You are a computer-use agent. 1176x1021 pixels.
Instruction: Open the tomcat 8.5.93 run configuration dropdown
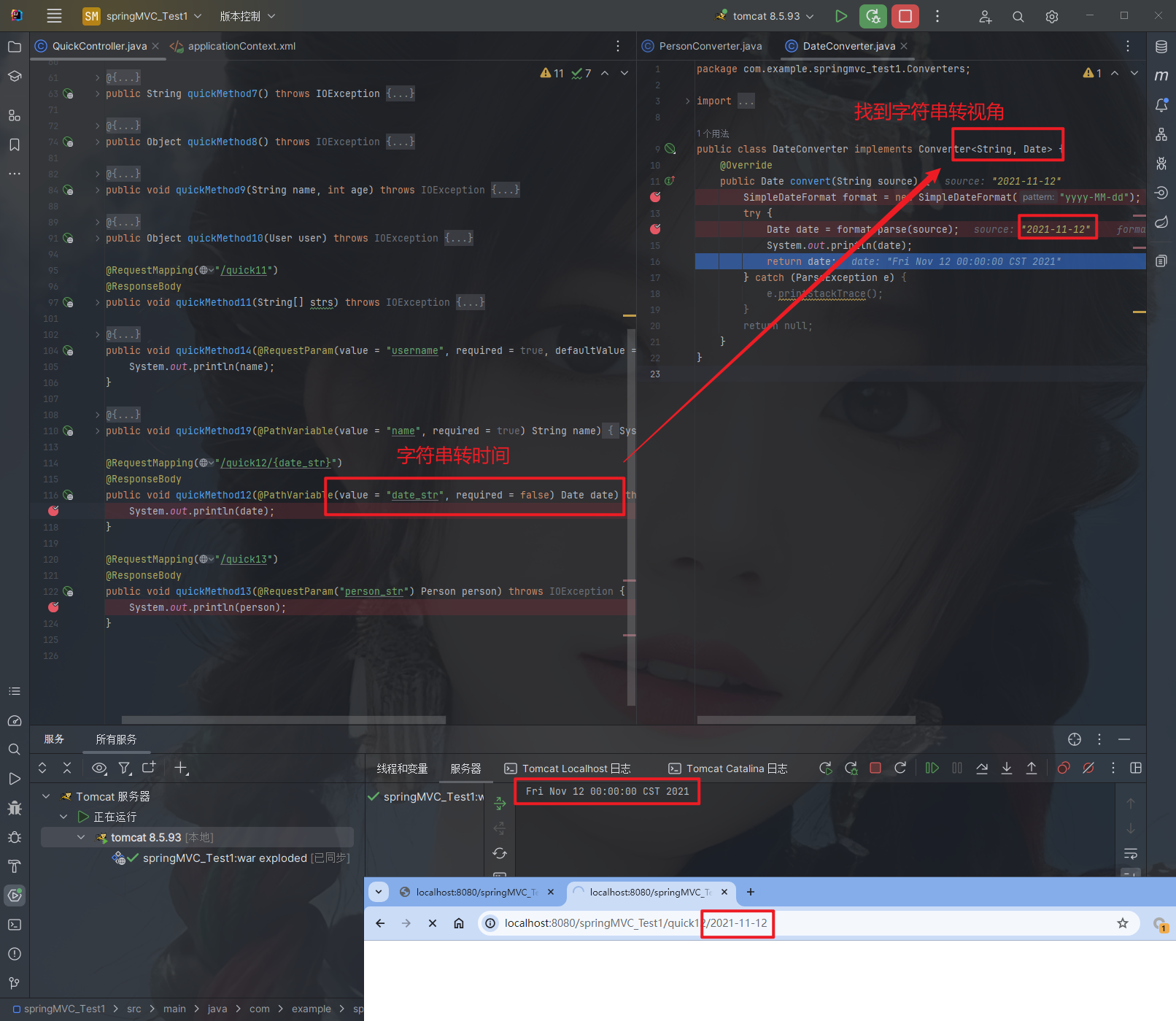pyautogui.click(x=765, y=16)
